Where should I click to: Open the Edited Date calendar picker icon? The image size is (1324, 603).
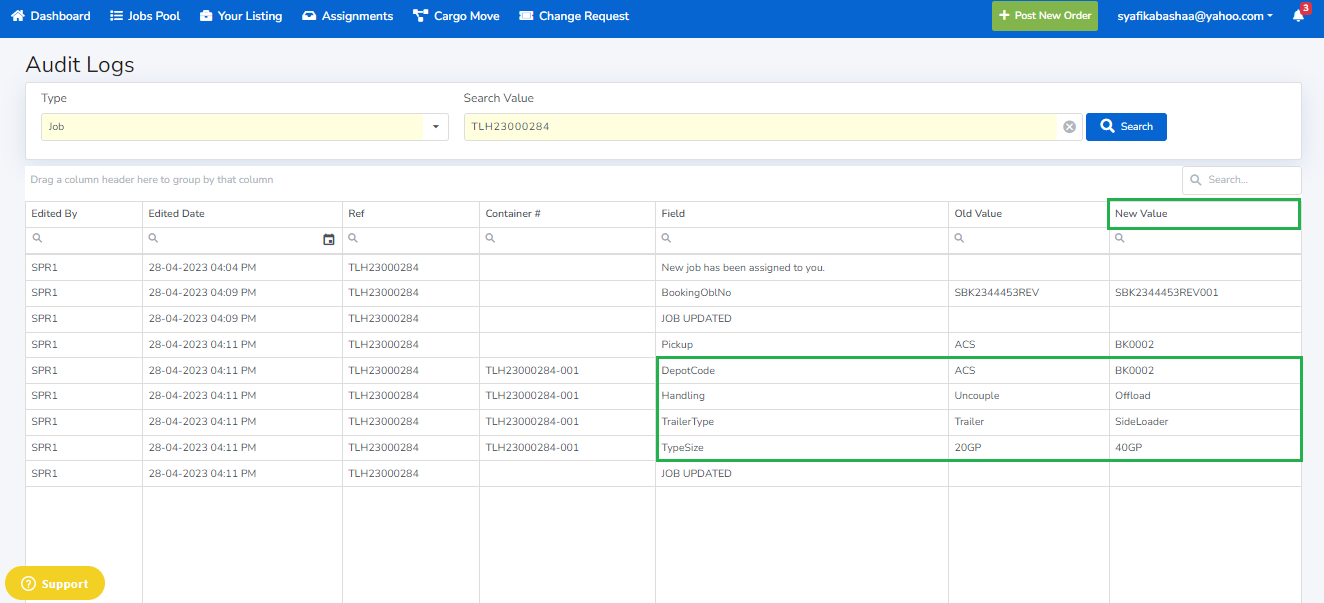(329, 239)
